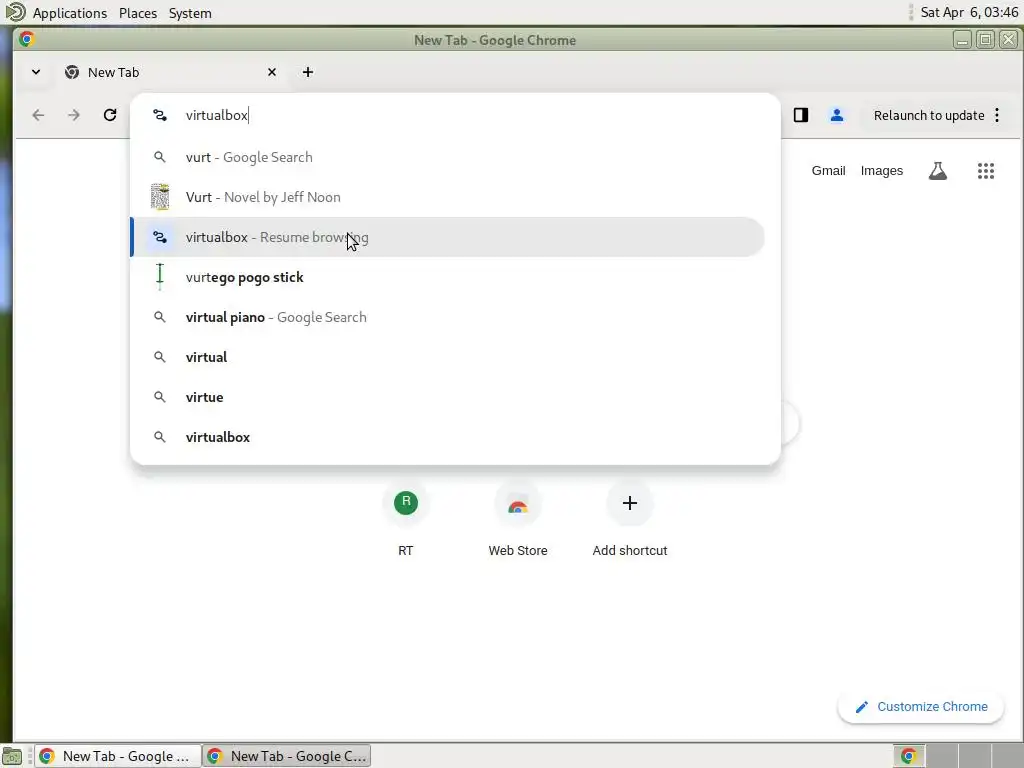Image resolution: width=1024 pixels, height=768 pixels.
Task: Select 'vurtego pogo stick' suggestion
Action: pos(448,277)
